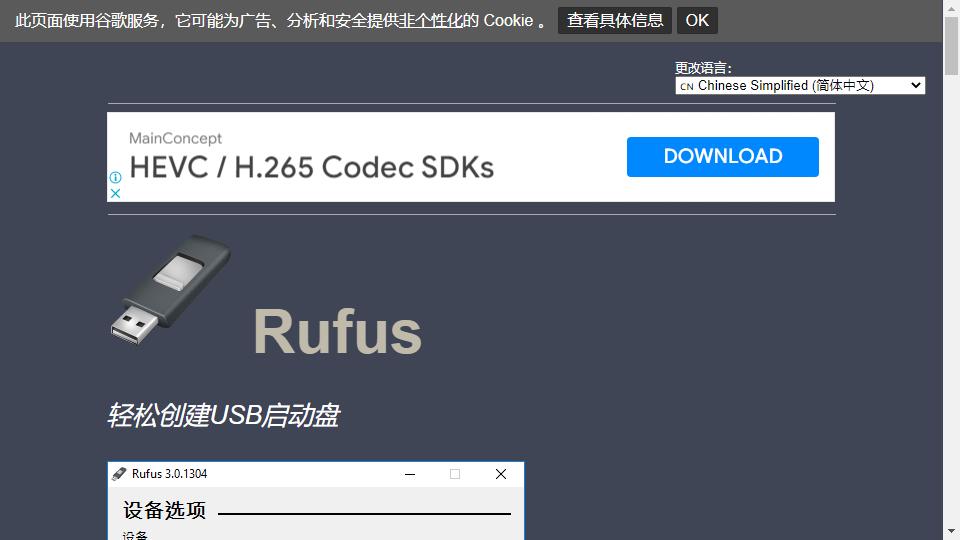Accept cookies with the OK button

pos(697,20)
